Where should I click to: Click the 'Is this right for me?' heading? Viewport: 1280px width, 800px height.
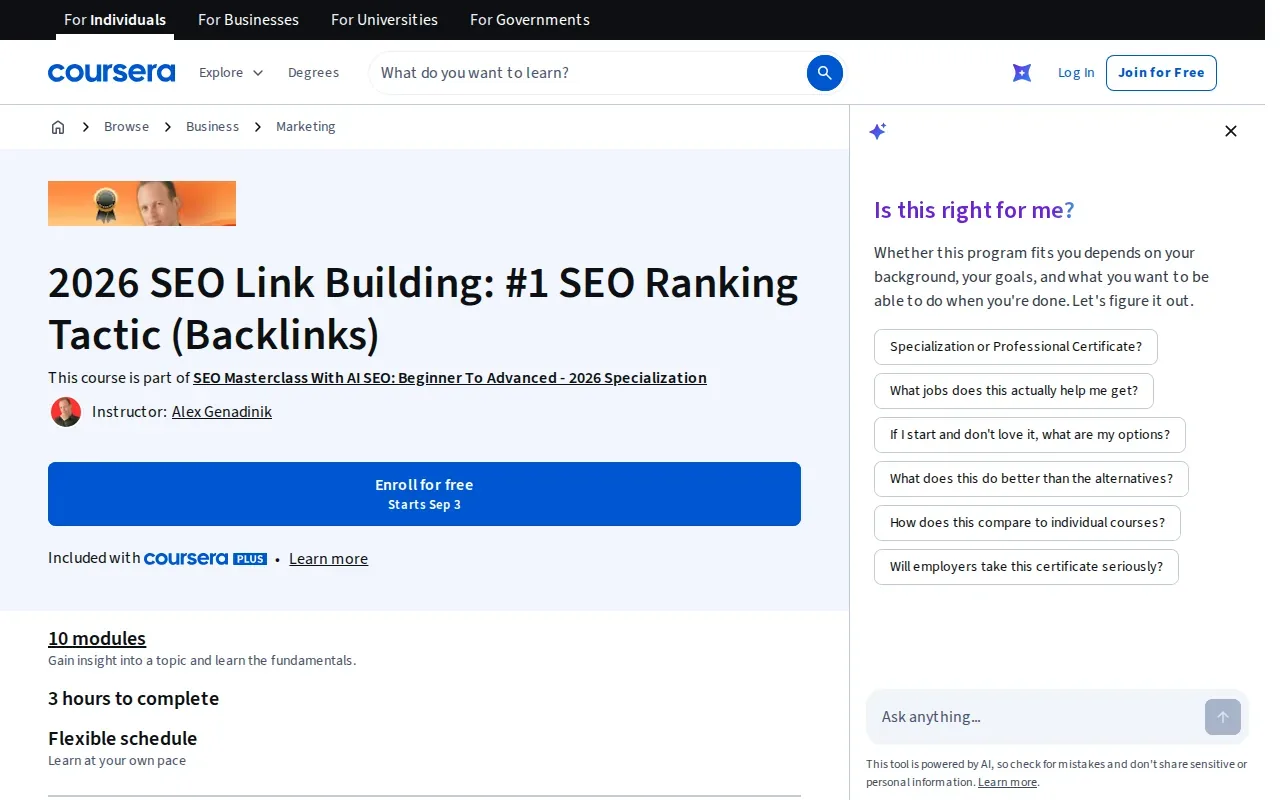[x=974, y=210]
